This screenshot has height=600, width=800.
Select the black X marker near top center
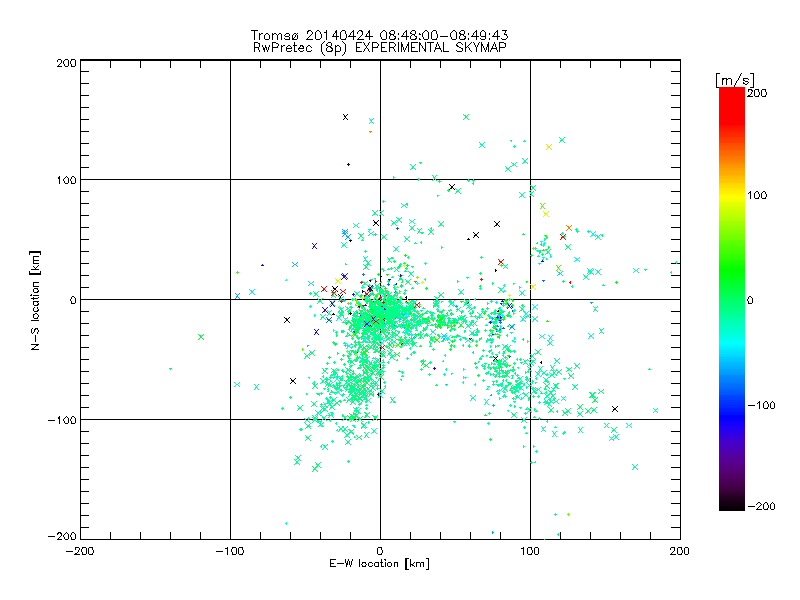(x=345, y=117)
